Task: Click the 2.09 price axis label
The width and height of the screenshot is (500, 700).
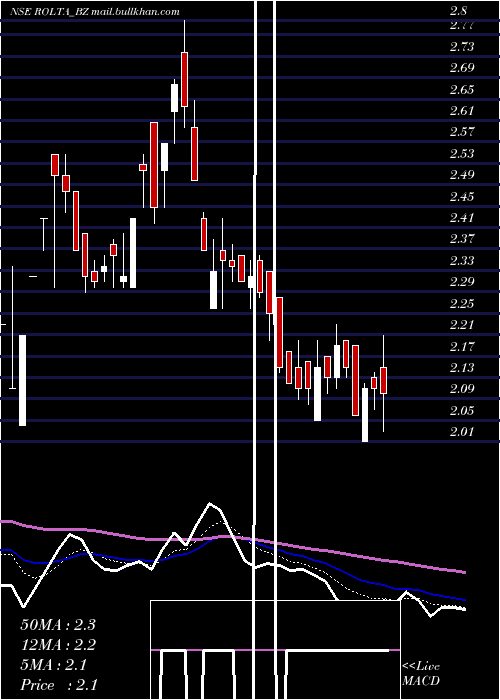Action: click(462, 389)
